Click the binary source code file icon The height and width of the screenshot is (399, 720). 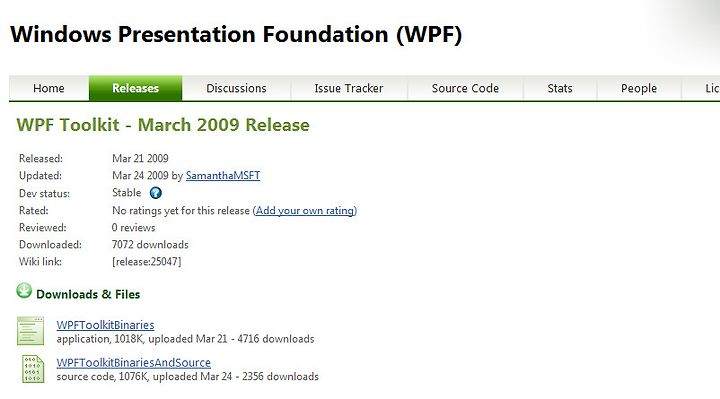coord(33,369)
